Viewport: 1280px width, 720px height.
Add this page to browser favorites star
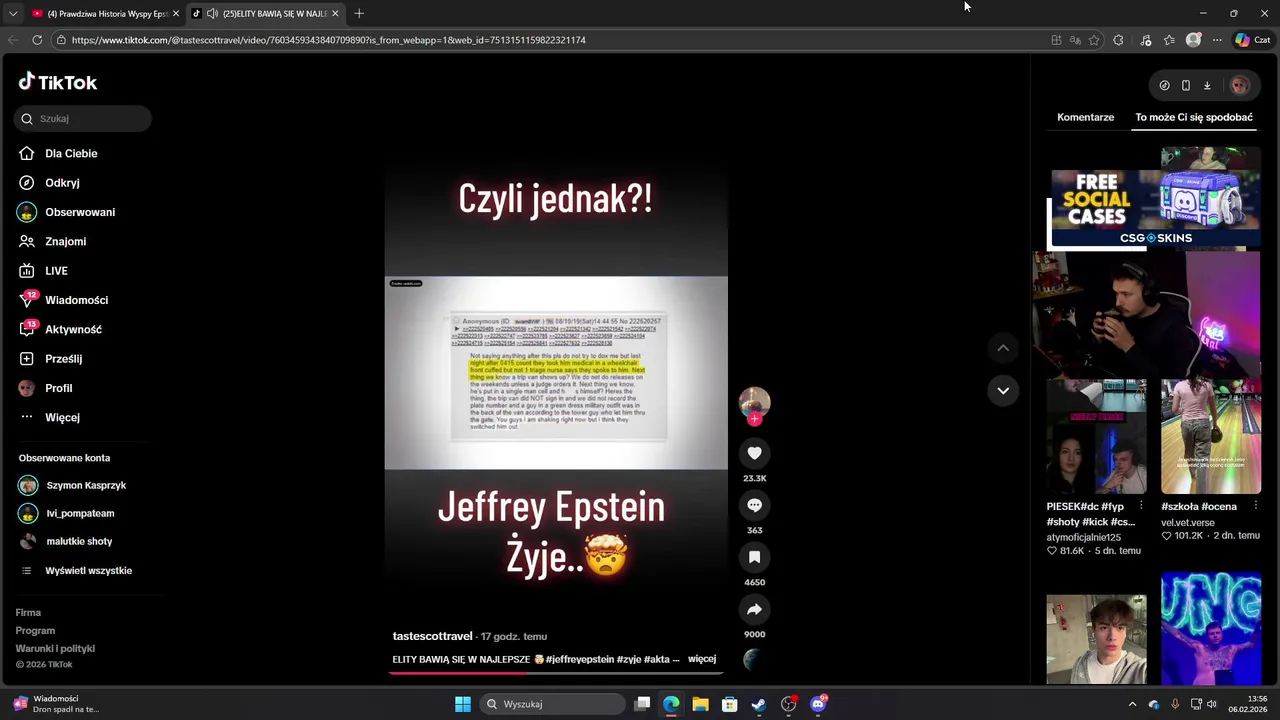coord(1094,40)
